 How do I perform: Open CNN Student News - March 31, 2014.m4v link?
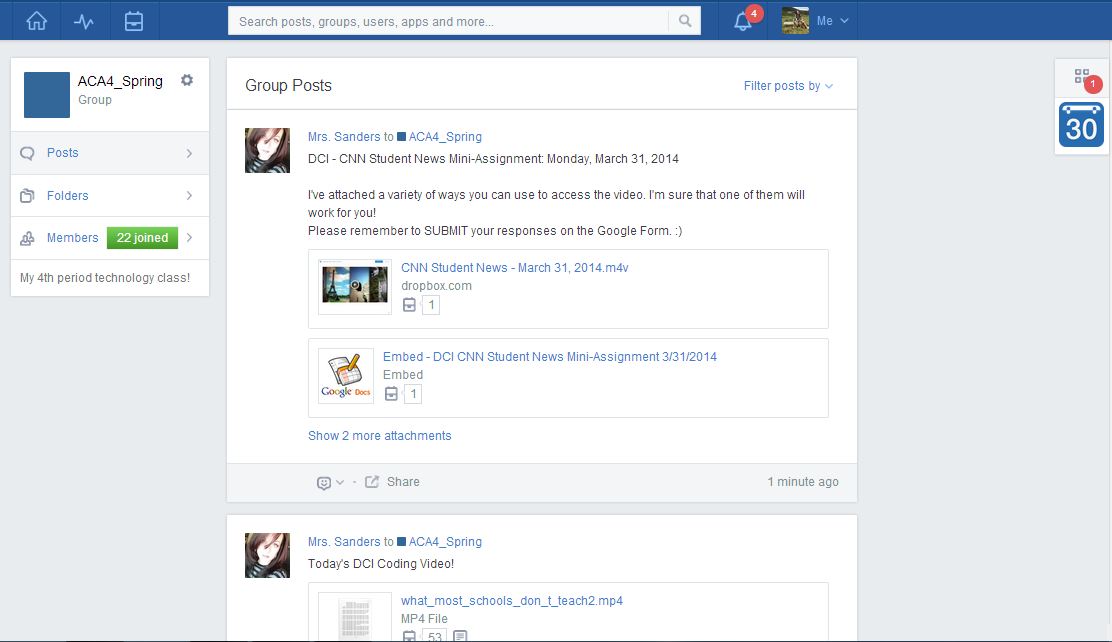(x=515, y=267)
